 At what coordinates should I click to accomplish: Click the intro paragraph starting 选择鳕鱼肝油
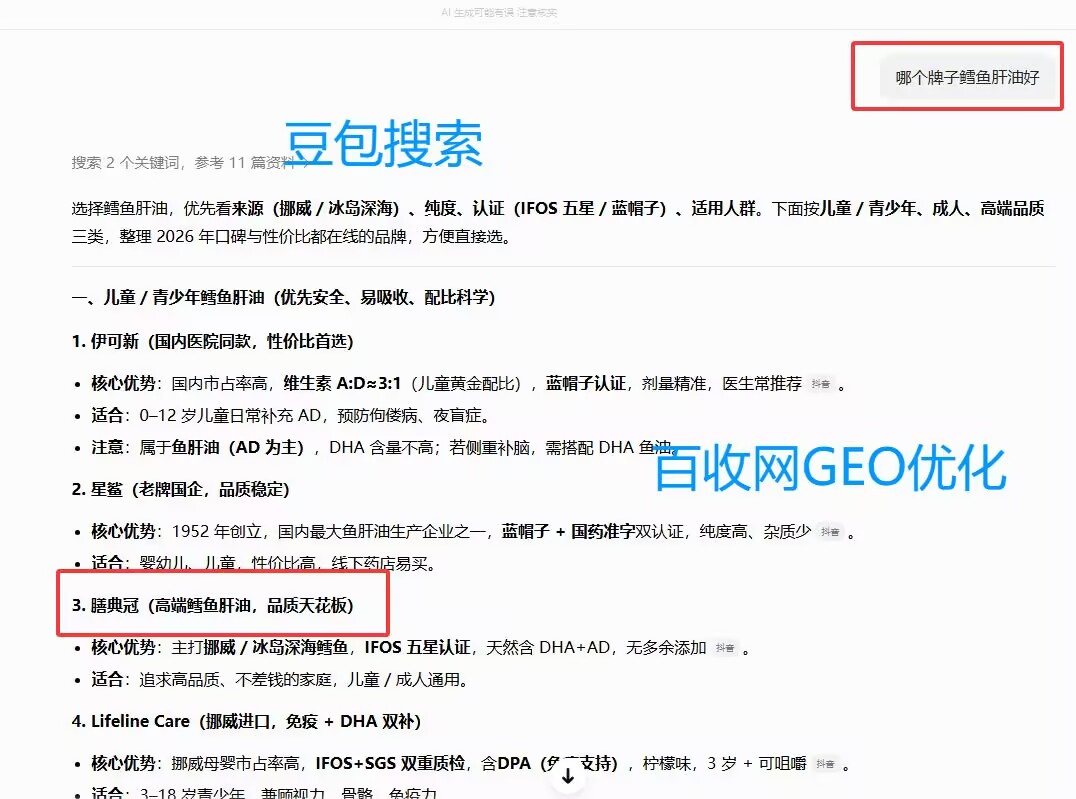558,222
